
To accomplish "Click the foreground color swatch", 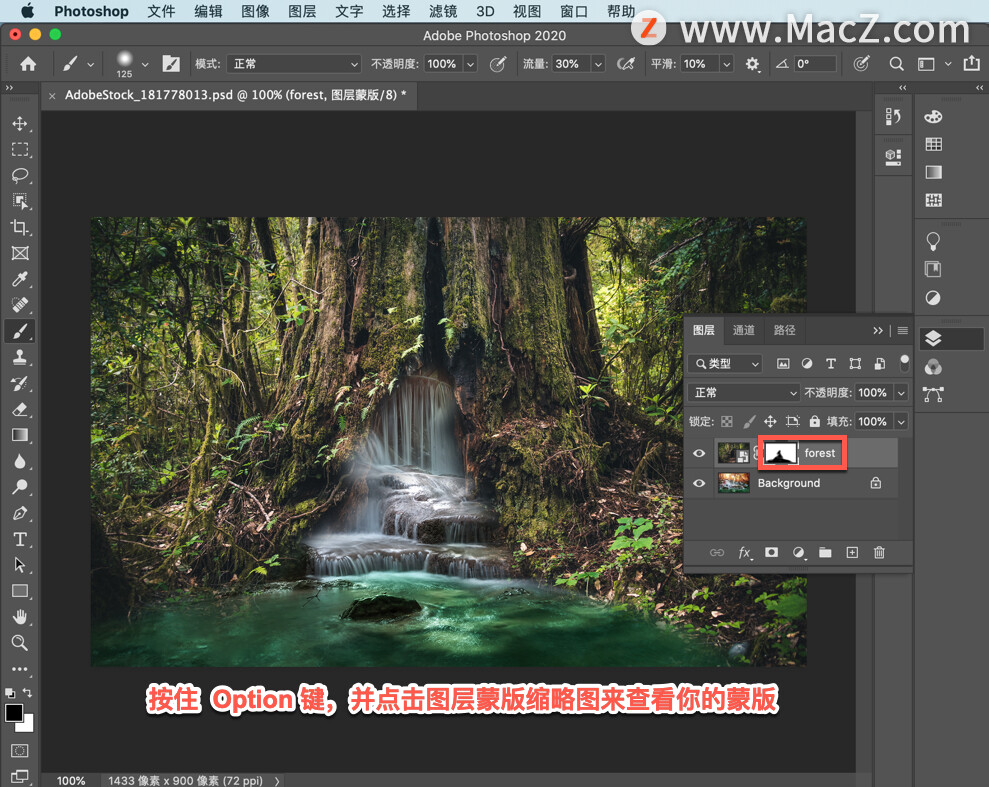I will click(x=14, y=713).
